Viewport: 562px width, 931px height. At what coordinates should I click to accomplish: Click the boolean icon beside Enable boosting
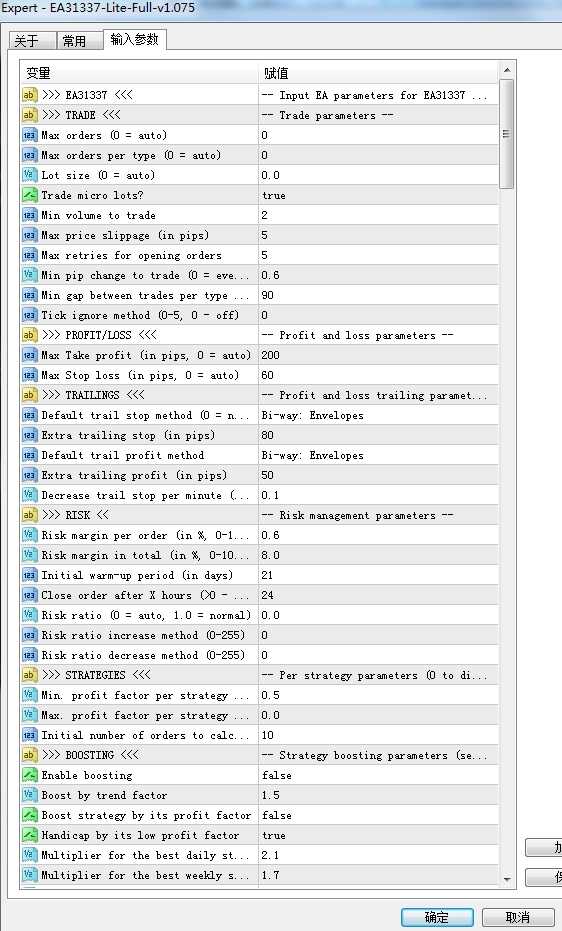coord(29,775)
